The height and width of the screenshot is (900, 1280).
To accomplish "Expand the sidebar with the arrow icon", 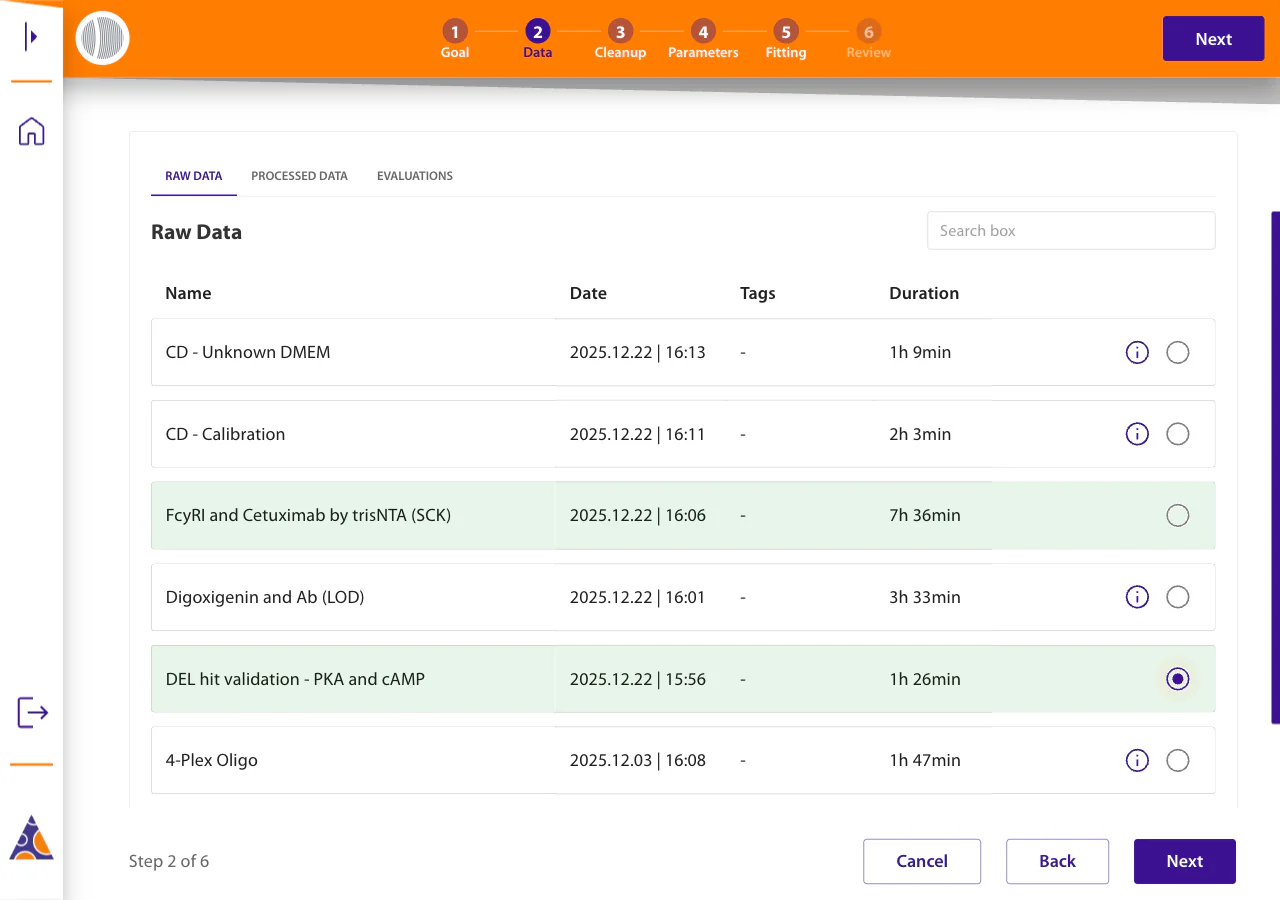I will coord(32,37).
